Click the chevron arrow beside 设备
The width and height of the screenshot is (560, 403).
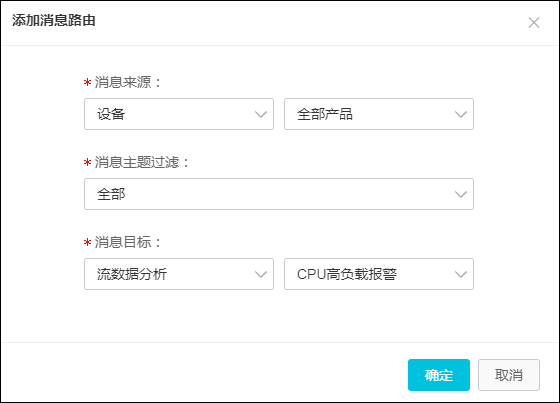pos(261,114)
